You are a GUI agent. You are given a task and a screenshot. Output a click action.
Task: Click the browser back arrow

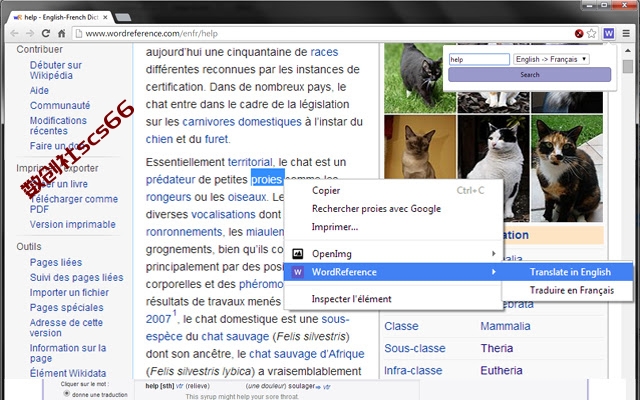coord(14,33)
